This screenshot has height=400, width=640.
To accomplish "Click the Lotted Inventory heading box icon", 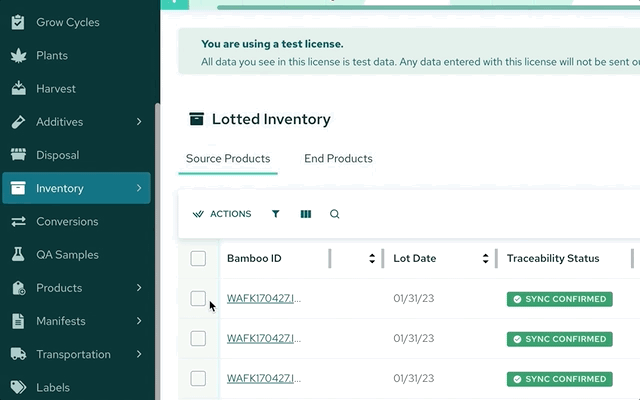I will pyautogui.click(x=196, y=119).
